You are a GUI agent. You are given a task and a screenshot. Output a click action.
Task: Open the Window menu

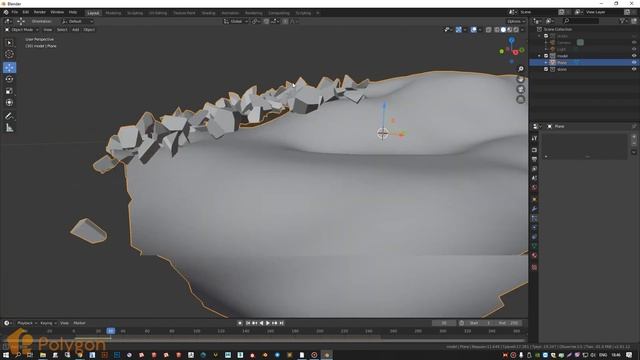pyautogui.click(x=57, y=12)
